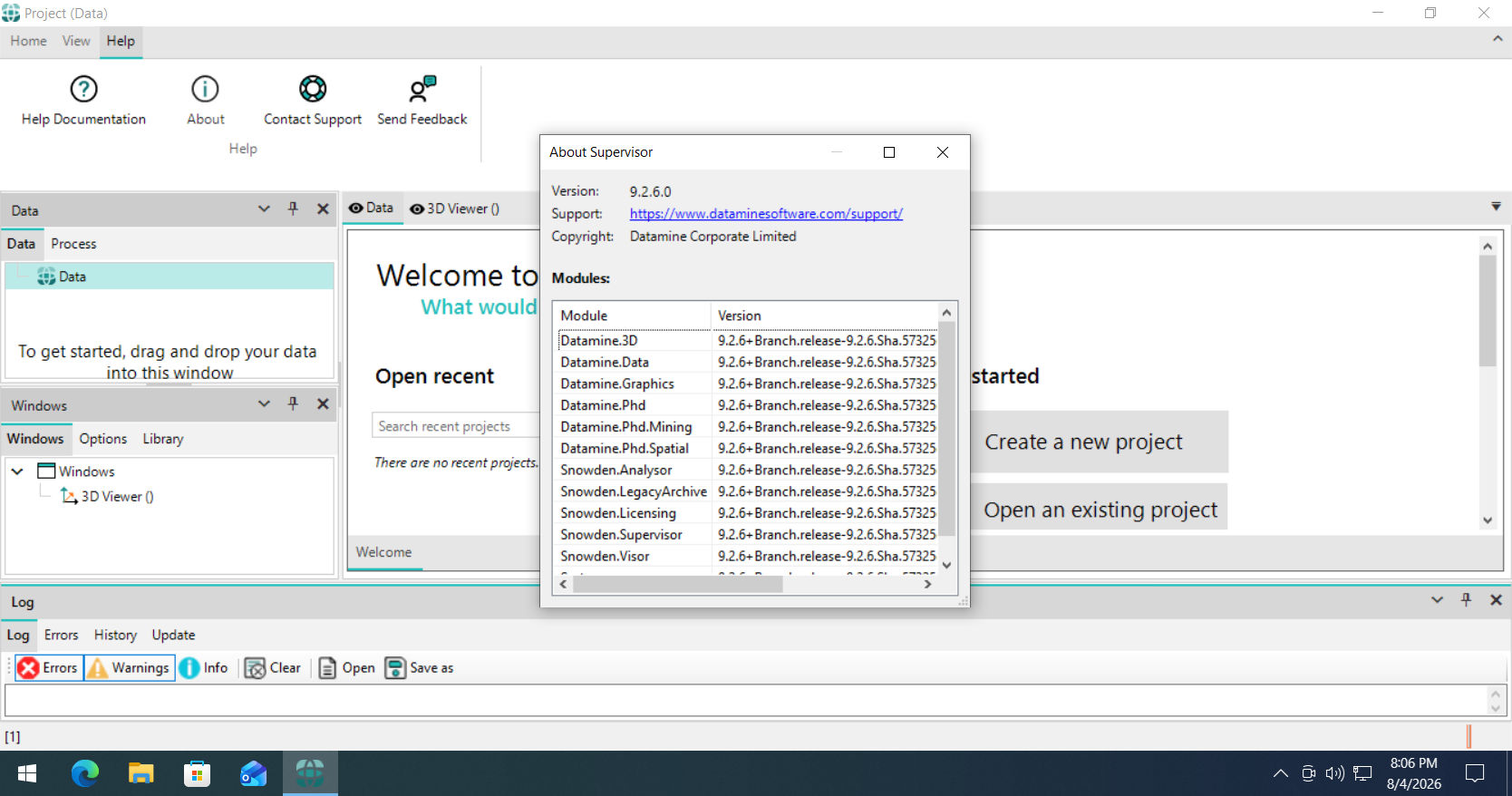Select the Data document tab

(371, 208)
